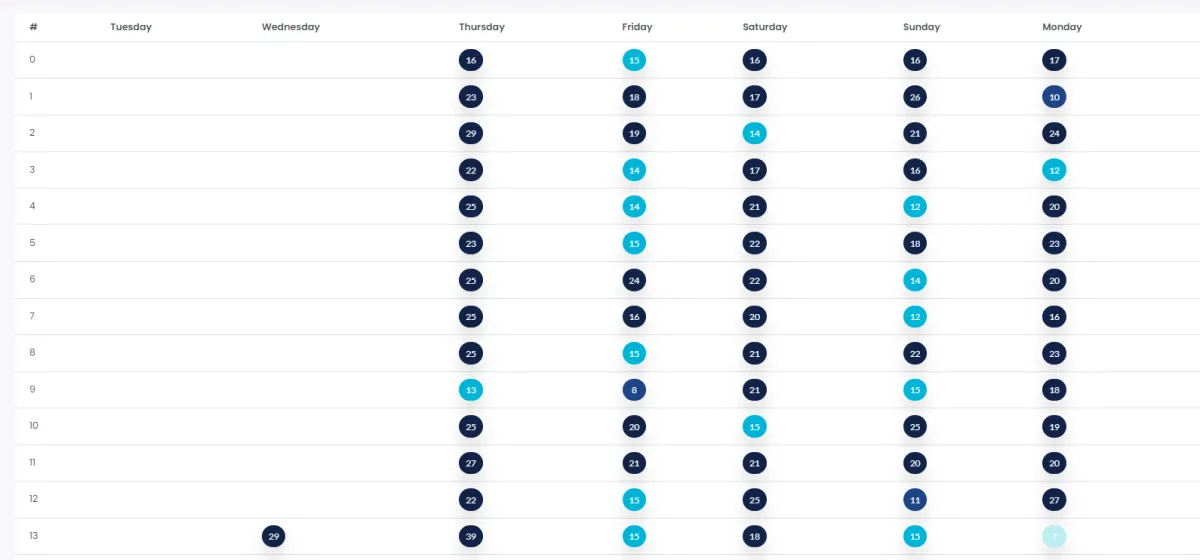The height and width of the screenshot is (560, 1200).
Task: Select Thursday badge 23 in row 1
Action: pos(471,97)
